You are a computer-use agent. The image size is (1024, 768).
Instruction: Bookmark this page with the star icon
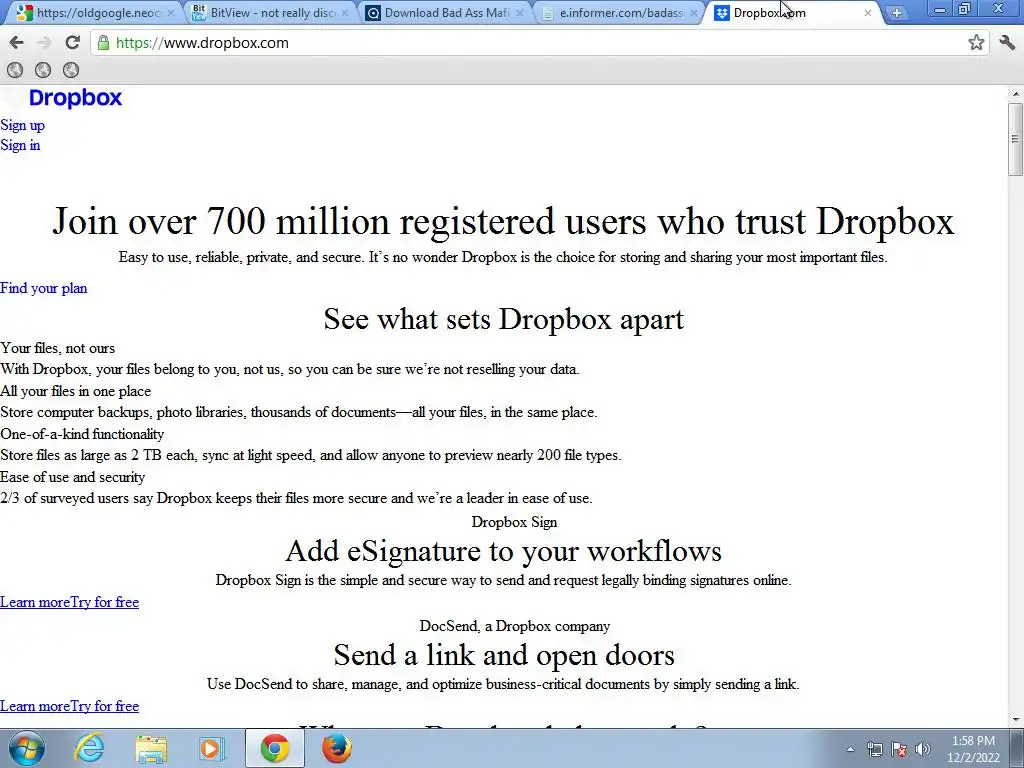[x=976, y=43]
